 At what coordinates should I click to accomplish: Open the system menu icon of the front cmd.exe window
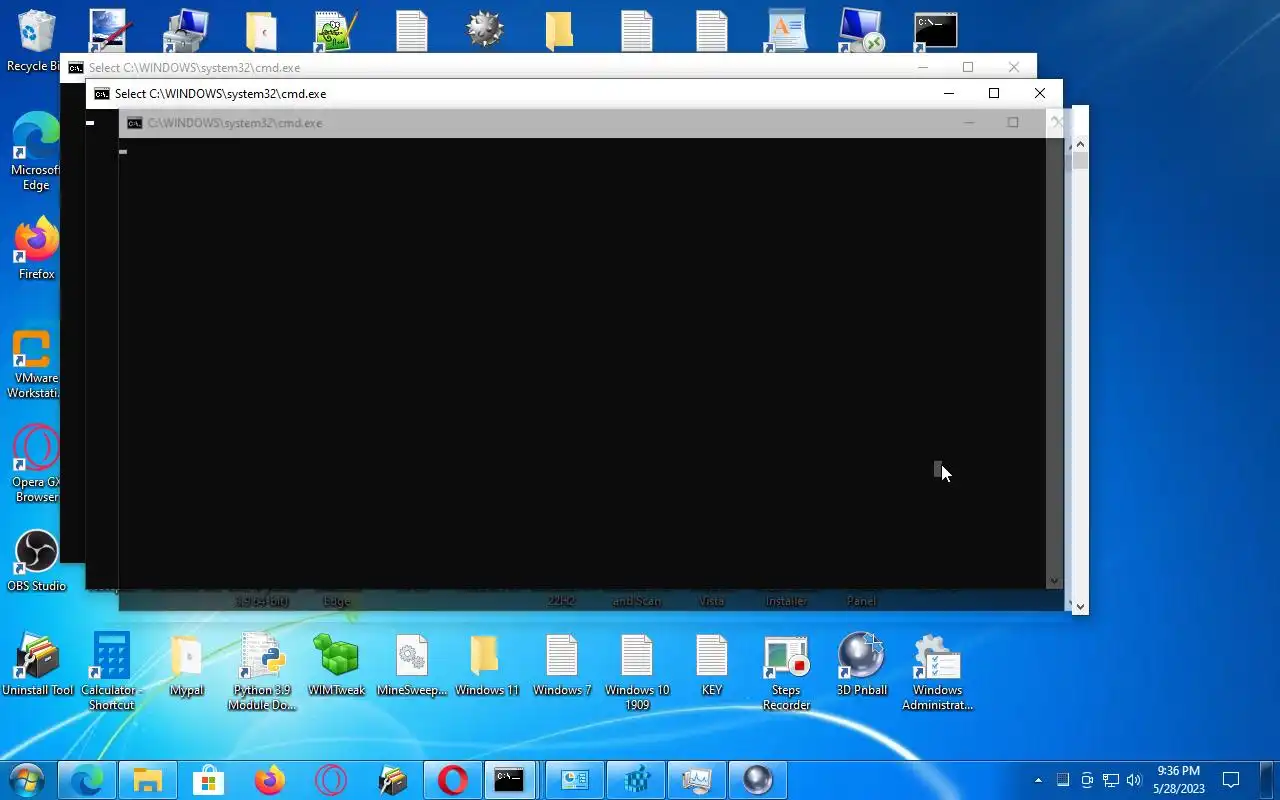(x=135, y=123)
